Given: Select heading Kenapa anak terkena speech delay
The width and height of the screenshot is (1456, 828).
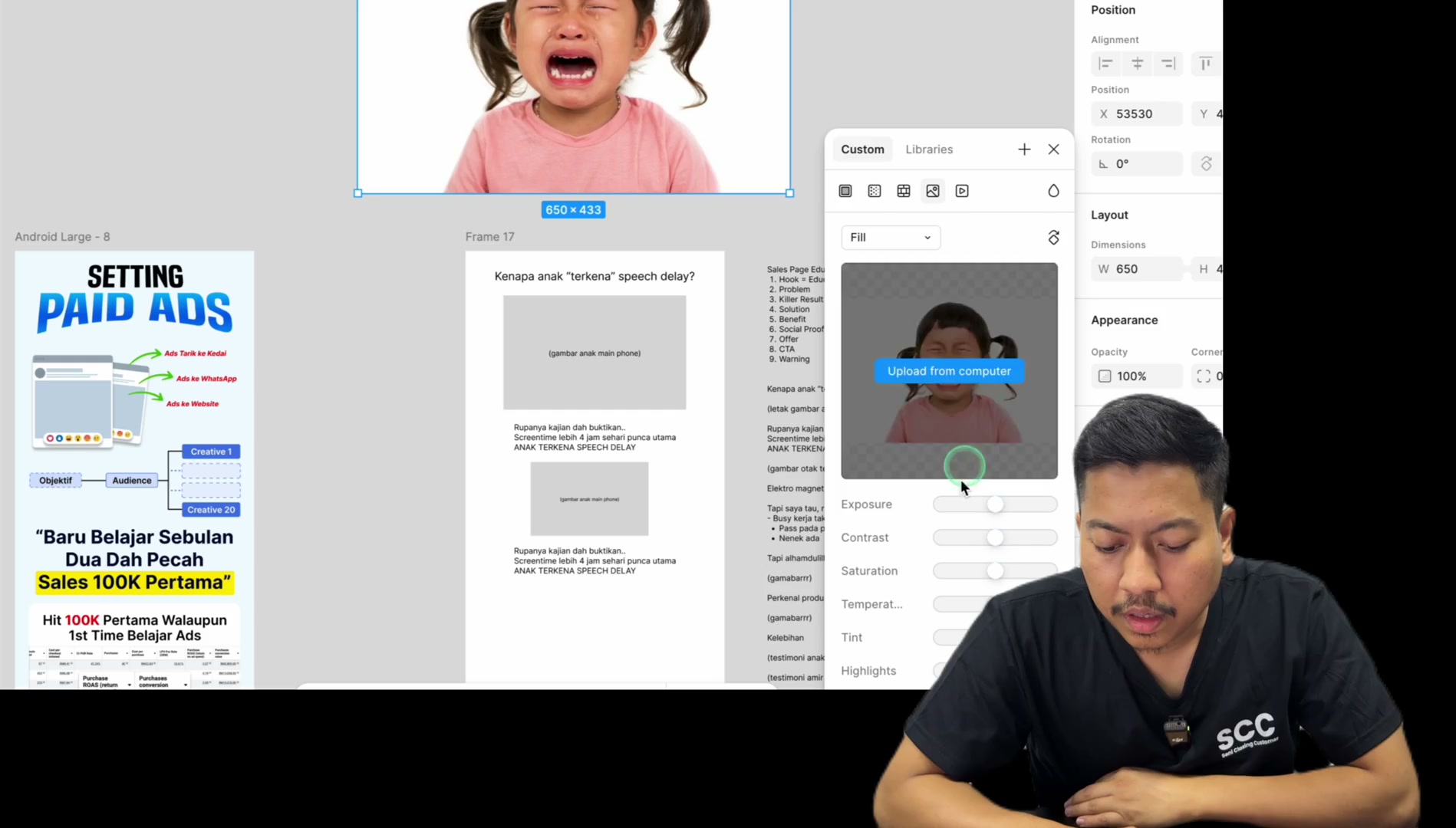Looking at the screenshot, I should pyautogui.click(x=595, y=276).
